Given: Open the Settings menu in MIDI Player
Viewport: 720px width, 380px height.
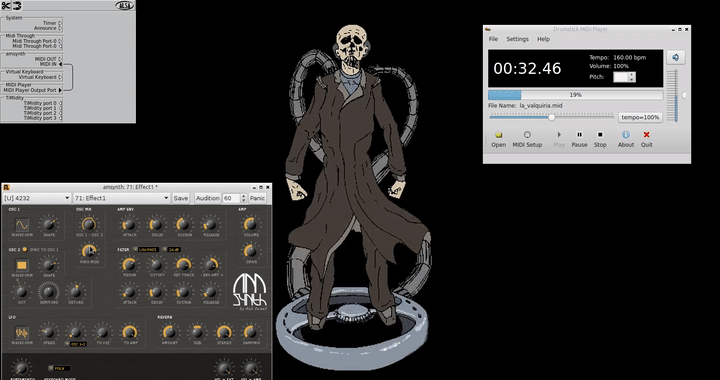Looking at the screenshot, I should pos(518,39).
